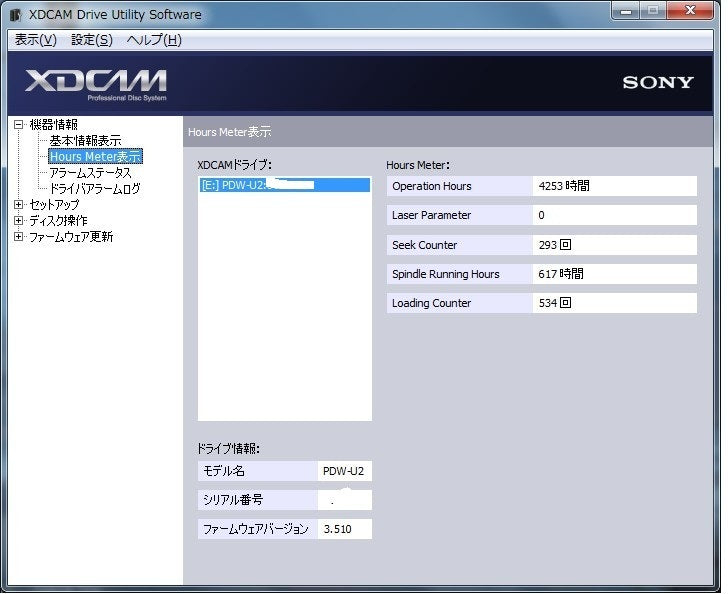Close the XDCAM Drive Utility window
The image size is (728, 594).
click(x=689, y=10)
